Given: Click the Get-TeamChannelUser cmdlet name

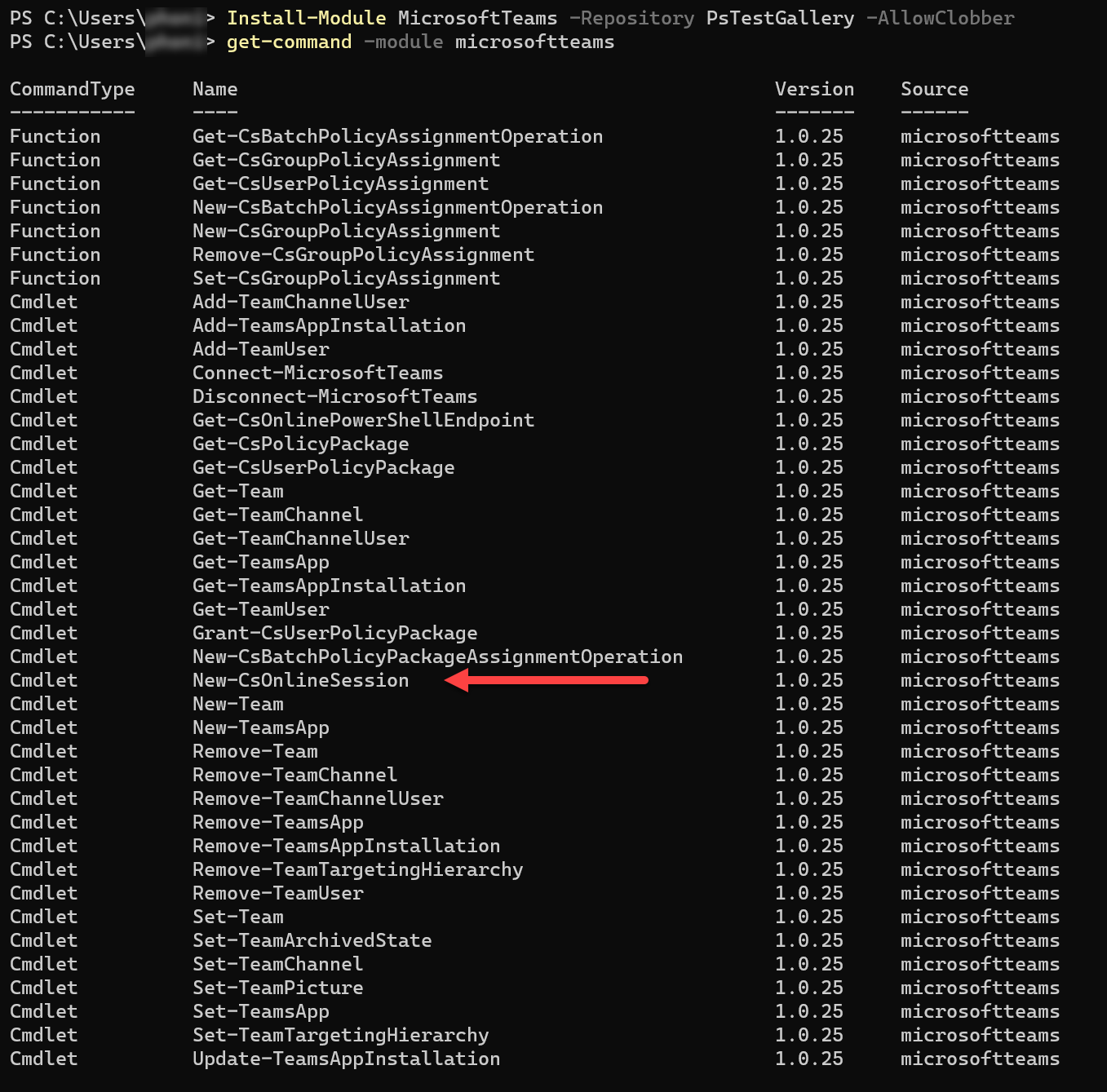Looking at the screenshot, I should coord(301,538).
